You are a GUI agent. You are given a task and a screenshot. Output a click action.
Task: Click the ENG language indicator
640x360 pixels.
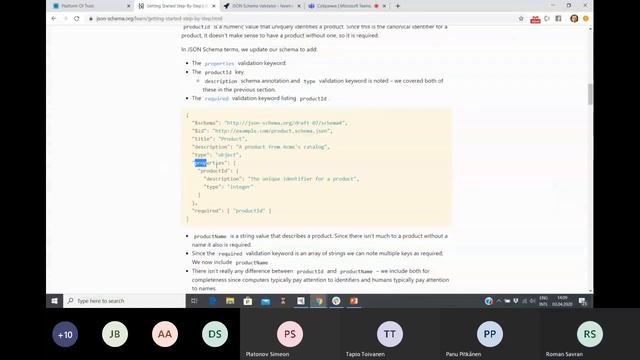(x=543, y=301)
